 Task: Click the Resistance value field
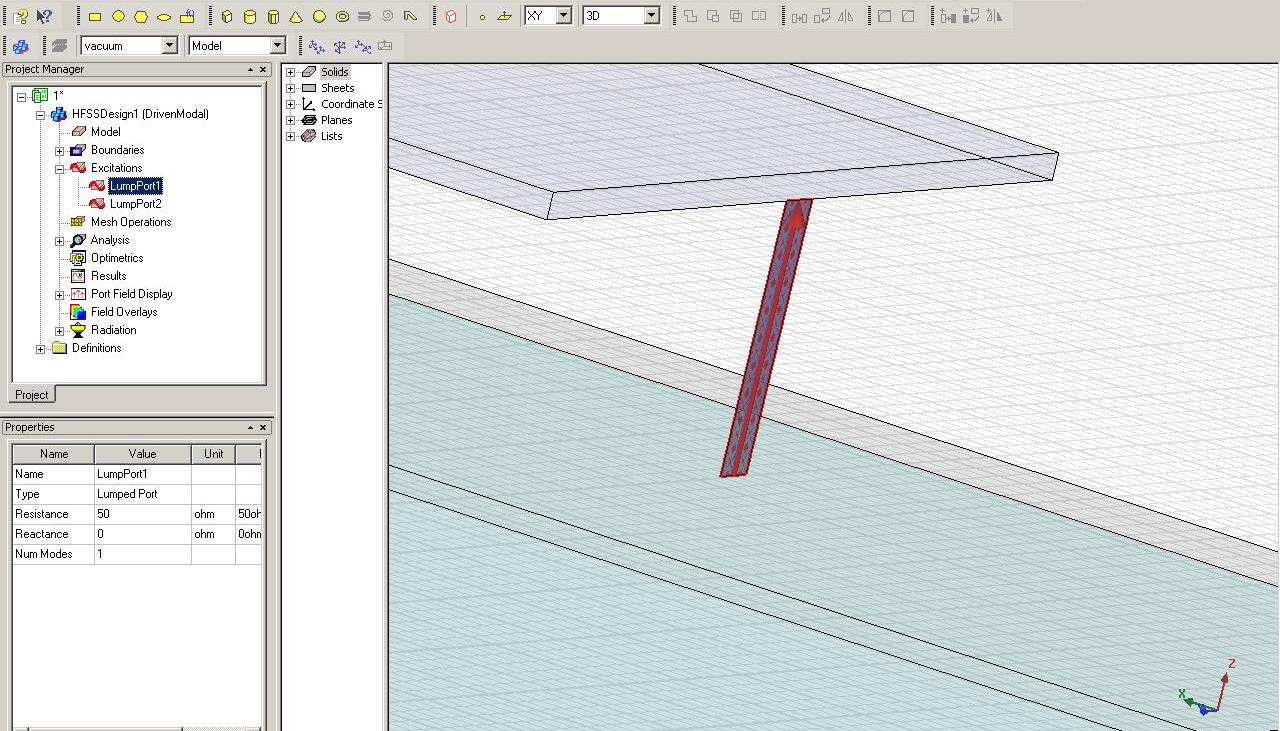pyautogui.click(x=142, y=514)
